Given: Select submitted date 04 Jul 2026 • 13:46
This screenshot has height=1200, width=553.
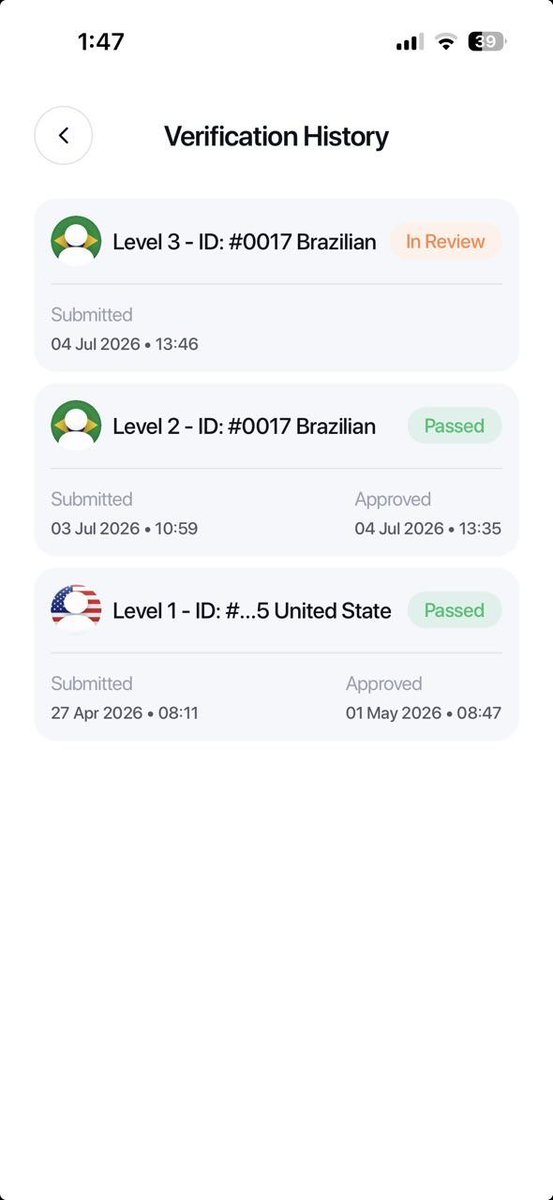Looking at the screenshot, I should point(125,344).
